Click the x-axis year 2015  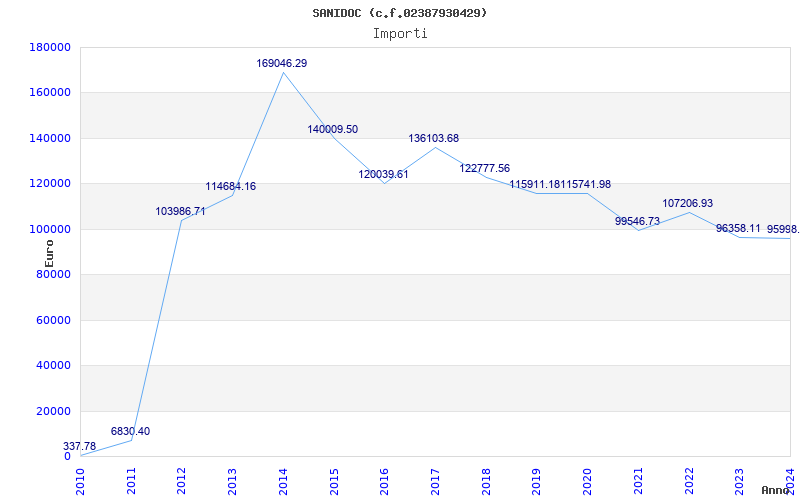coord(334,482)
